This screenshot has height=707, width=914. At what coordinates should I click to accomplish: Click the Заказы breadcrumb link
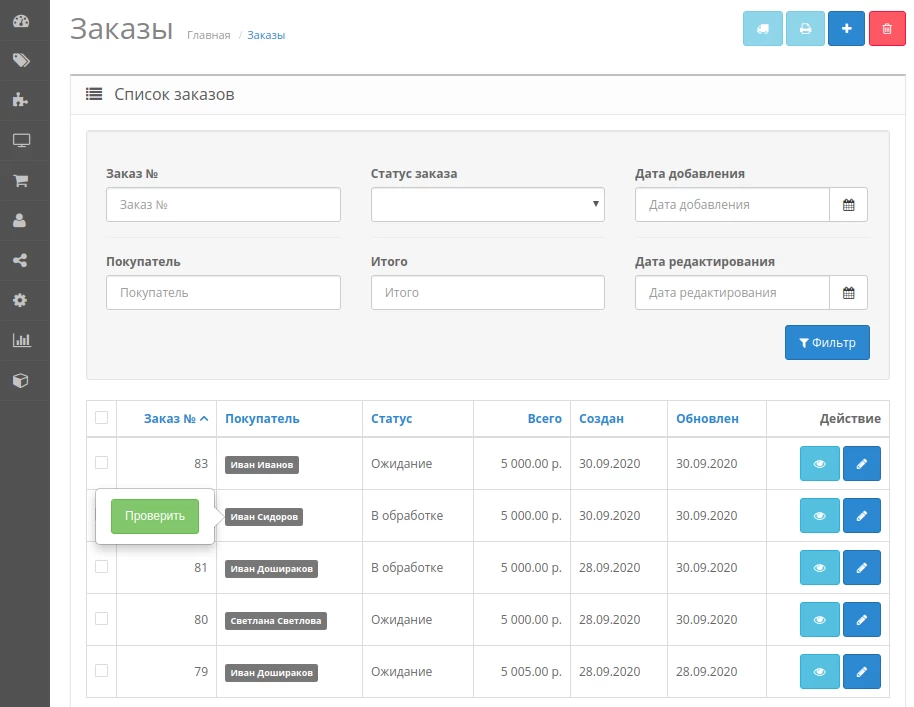(x=266, y=35)
